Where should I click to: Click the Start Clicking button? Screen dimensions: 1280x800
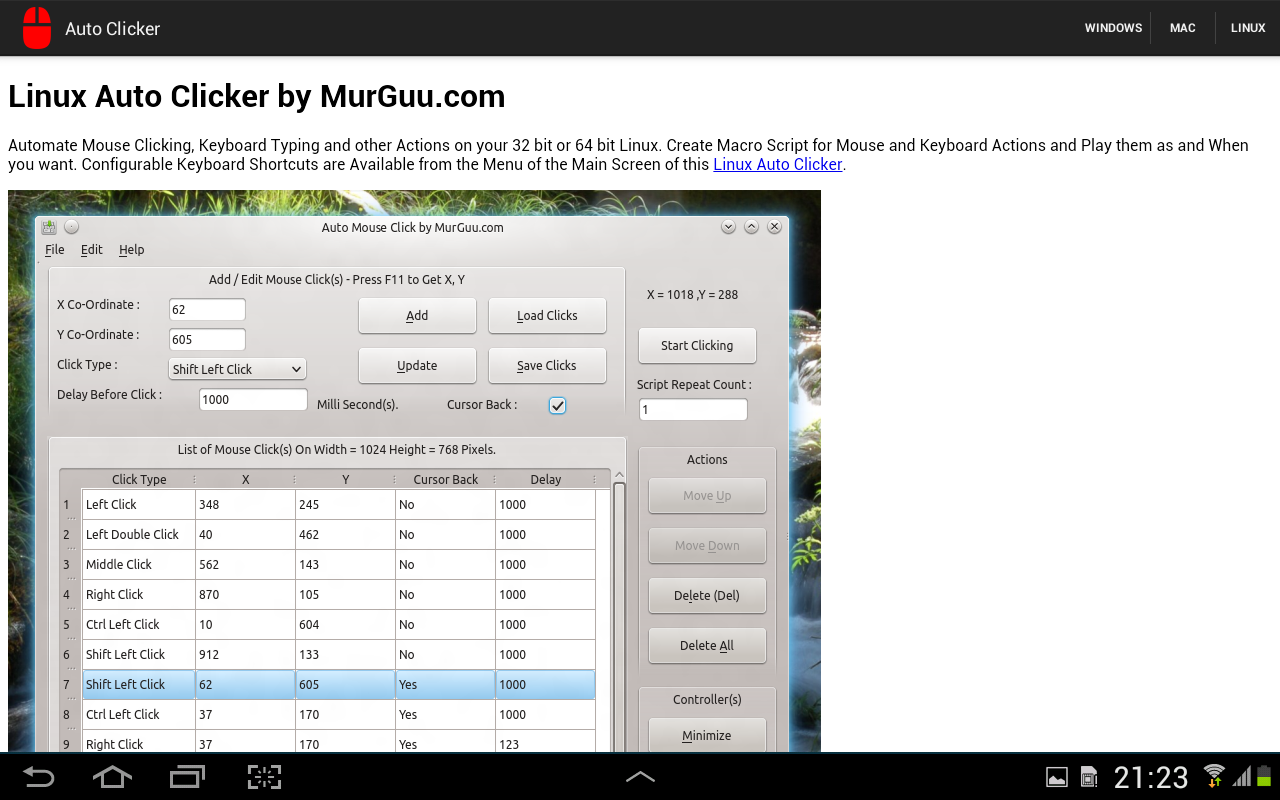click(697, 345)
